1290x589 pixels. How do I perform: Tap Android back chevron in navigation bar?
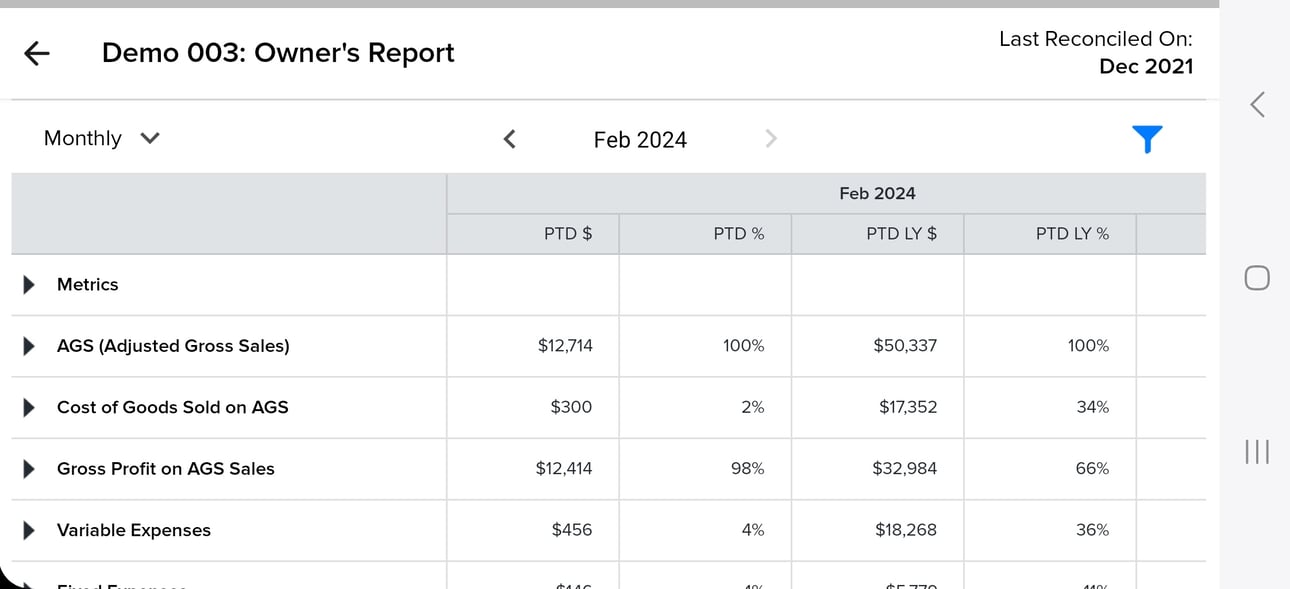click(x=1258, y=103)
